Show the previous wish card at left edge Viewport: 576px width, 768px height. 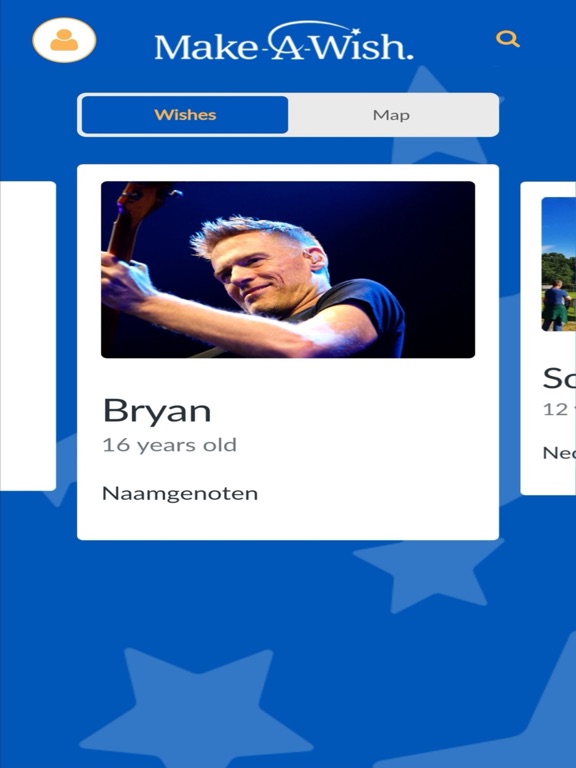tap(28, 336)
